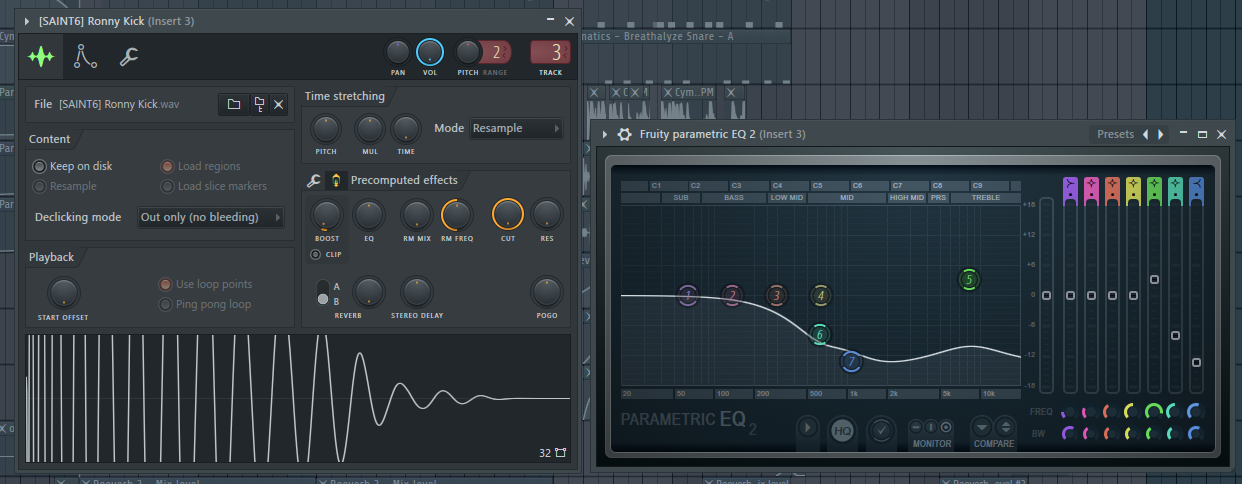1242x484 pixels.
Task: Click the STEREO DELAY knob
Action: click(417, 292)
